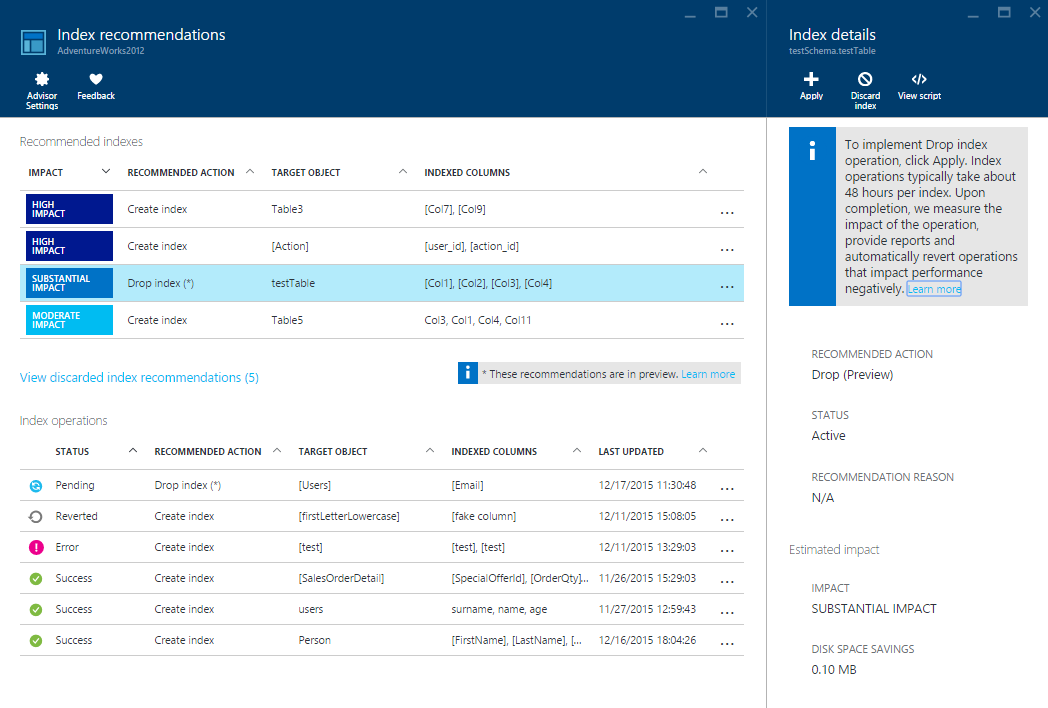Sort by Last Updated column header

[630, 452]
